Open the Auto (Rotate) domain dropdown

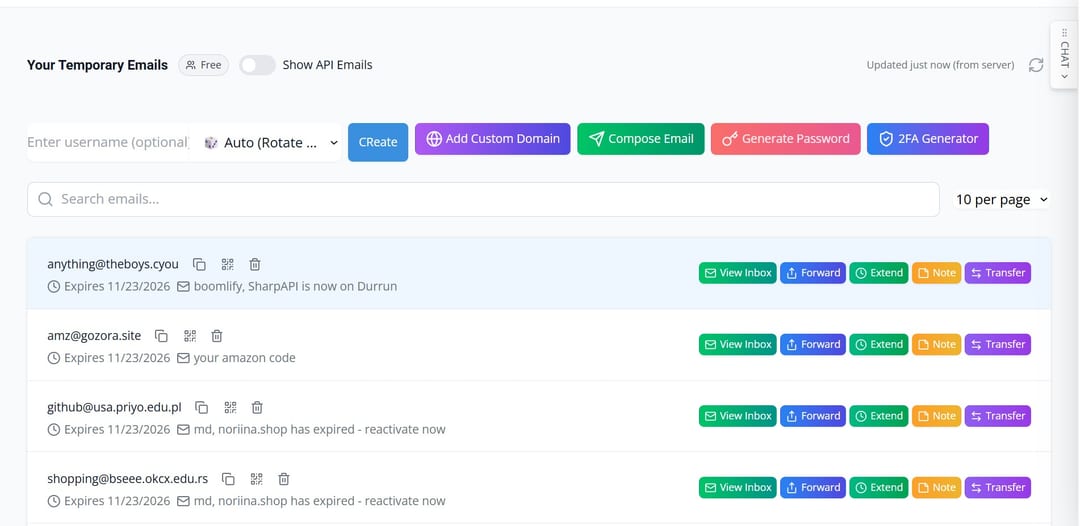coord(271,143)
